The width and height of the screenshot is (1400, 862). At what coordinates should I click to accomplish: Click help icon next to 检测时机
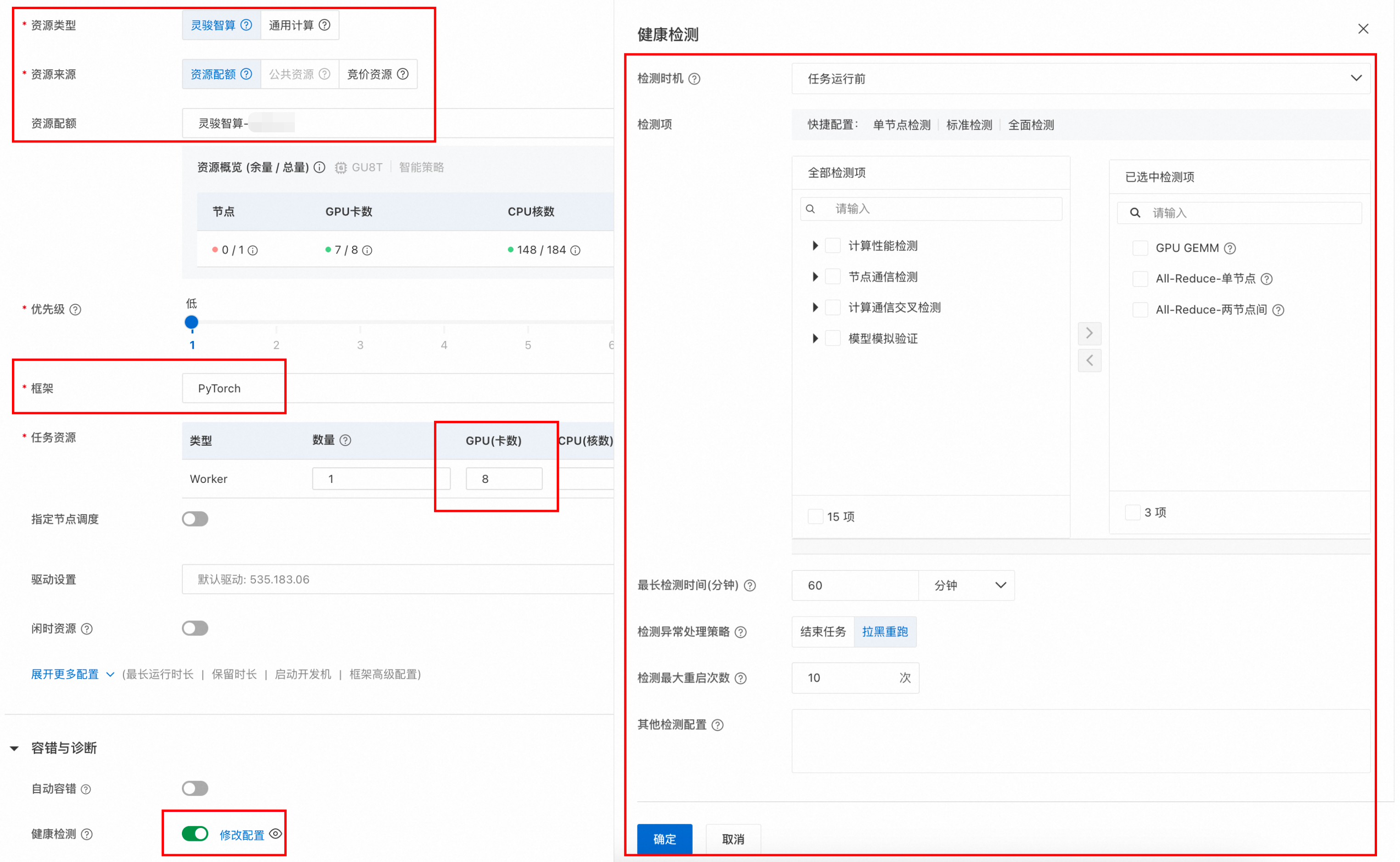(x=694, y=79)
